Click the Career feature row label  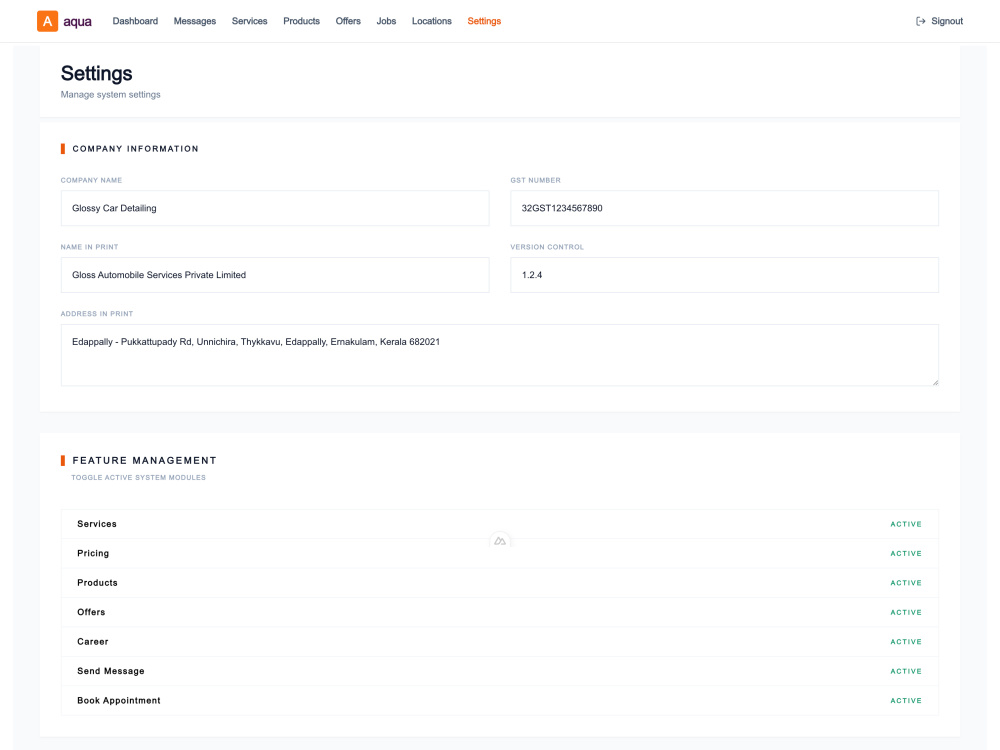(x=92, y=642)
